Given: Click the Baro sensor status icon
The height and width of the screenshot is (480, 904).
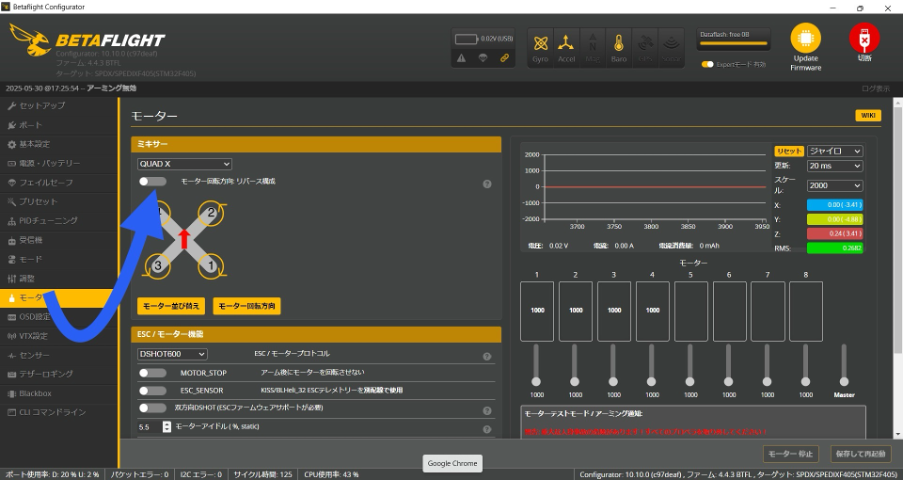Looking at the screenshot, I should tap(619, 45).
